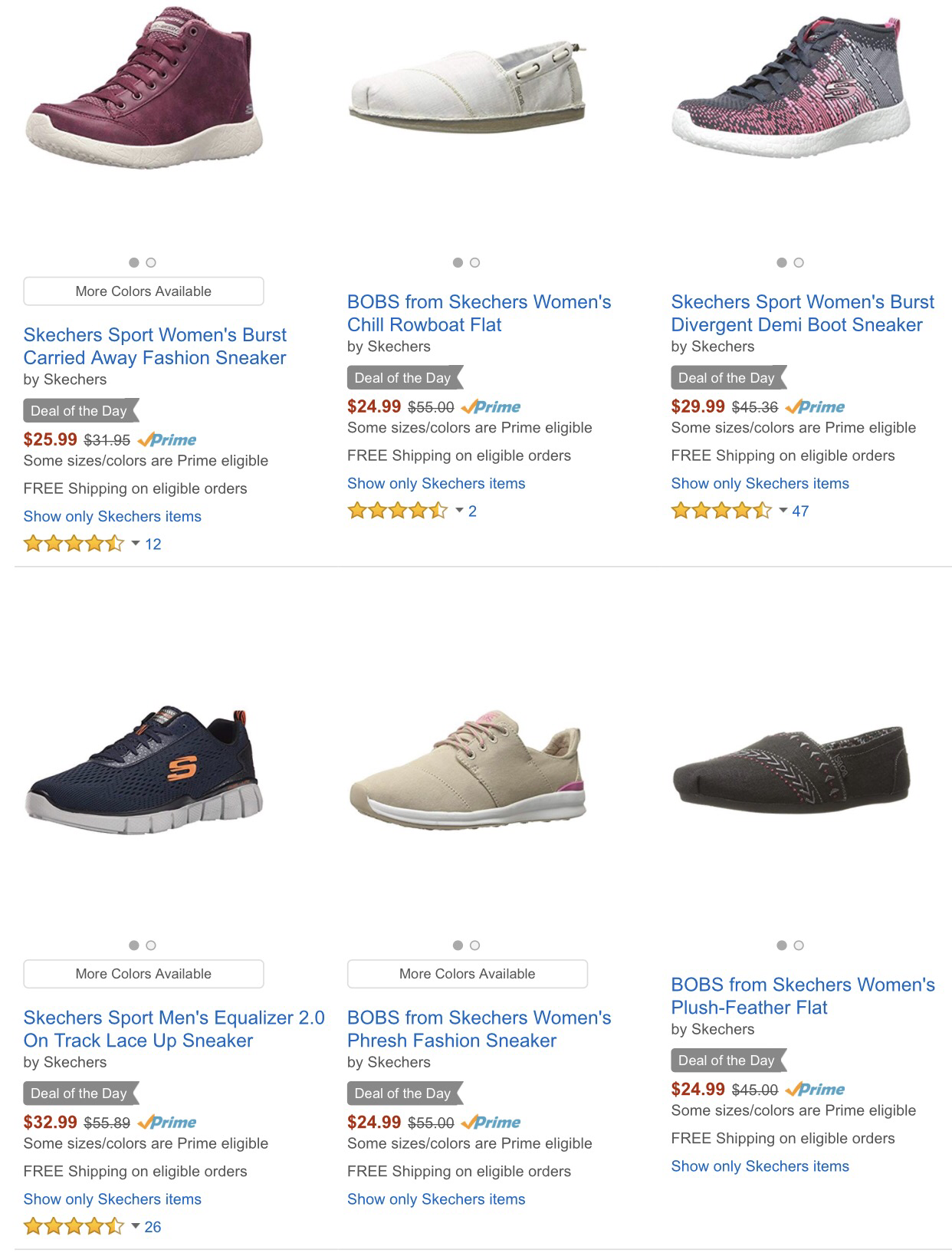
Task: Open the Equalizer 2.0 On Track sneaker link
Action: click(174, 1029)
